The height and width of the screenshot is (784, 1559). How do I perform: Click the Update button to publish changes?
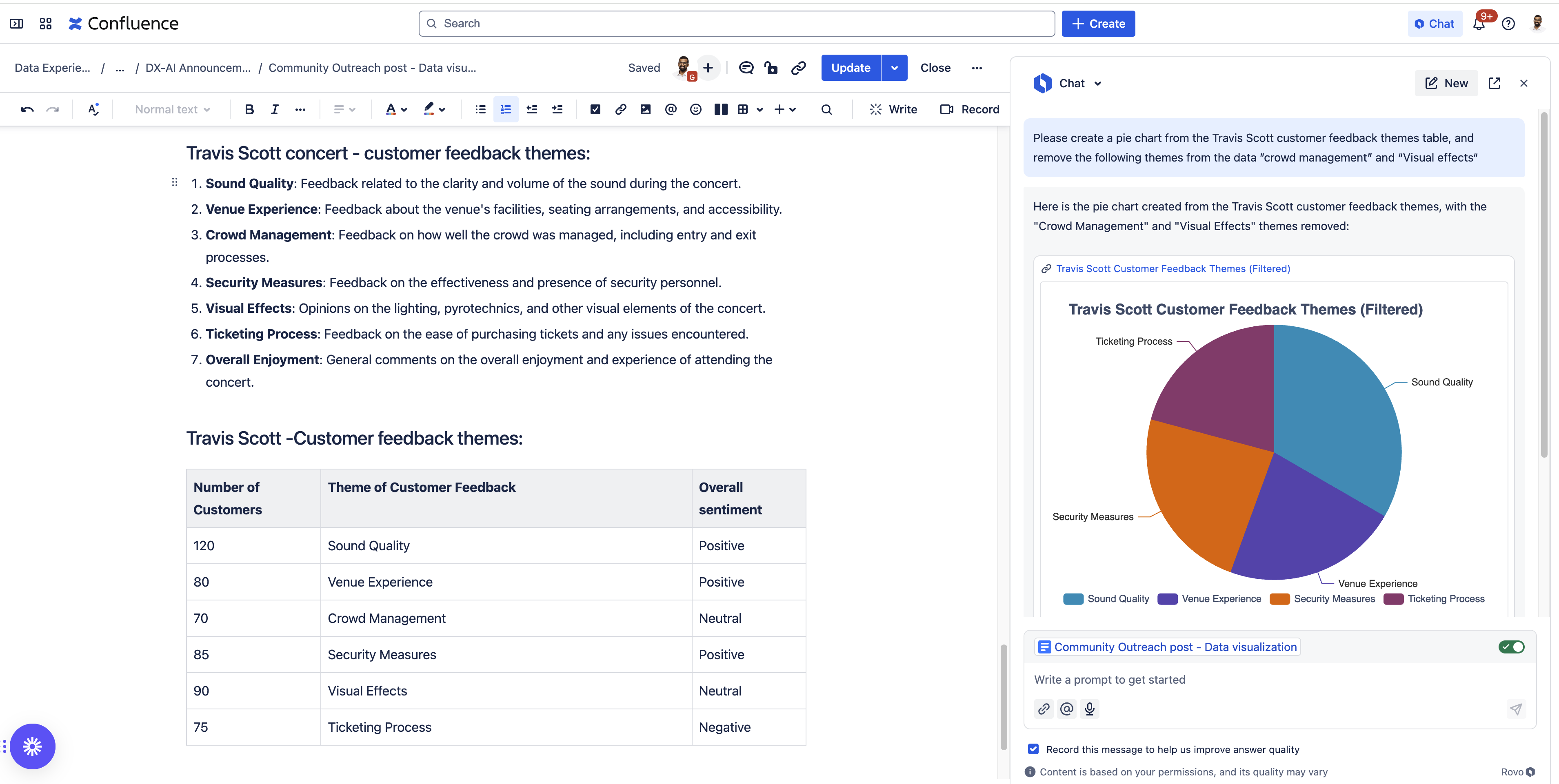pyautogui.click(x=851, y=68)
